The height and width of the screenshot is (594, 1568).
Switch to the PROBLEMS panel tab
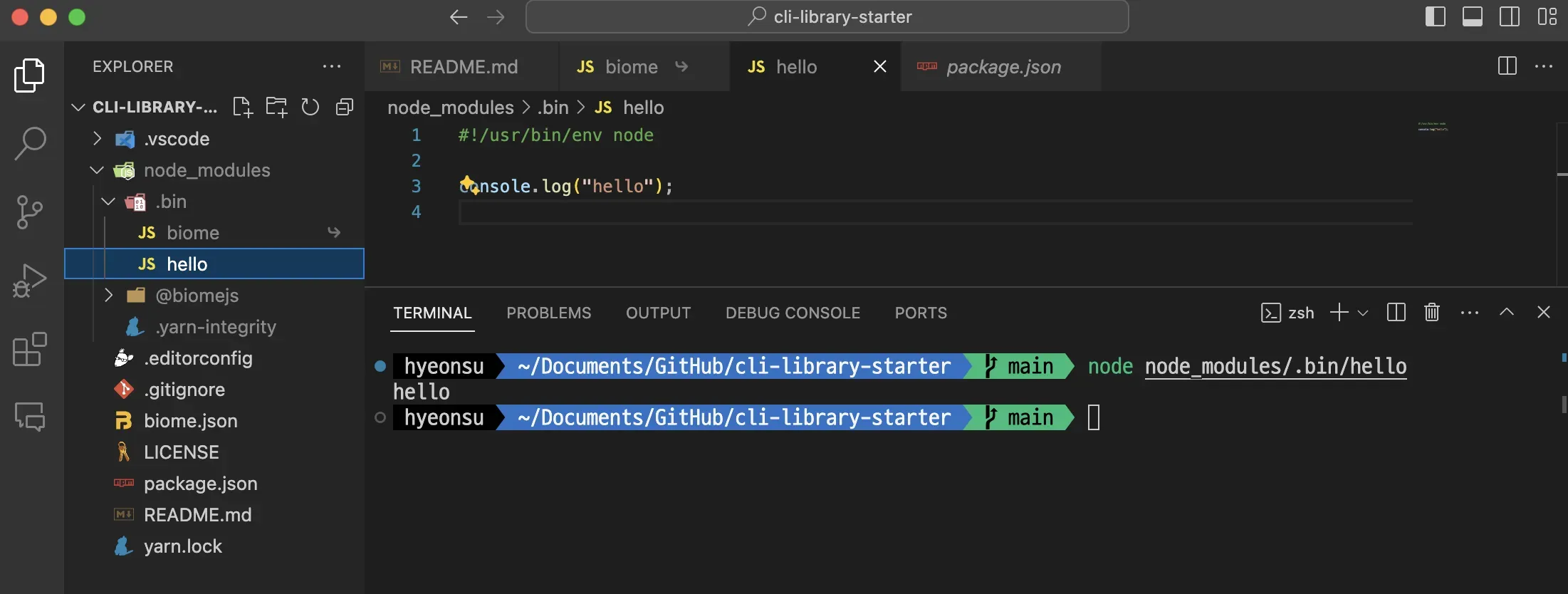(x=548, y=313)
